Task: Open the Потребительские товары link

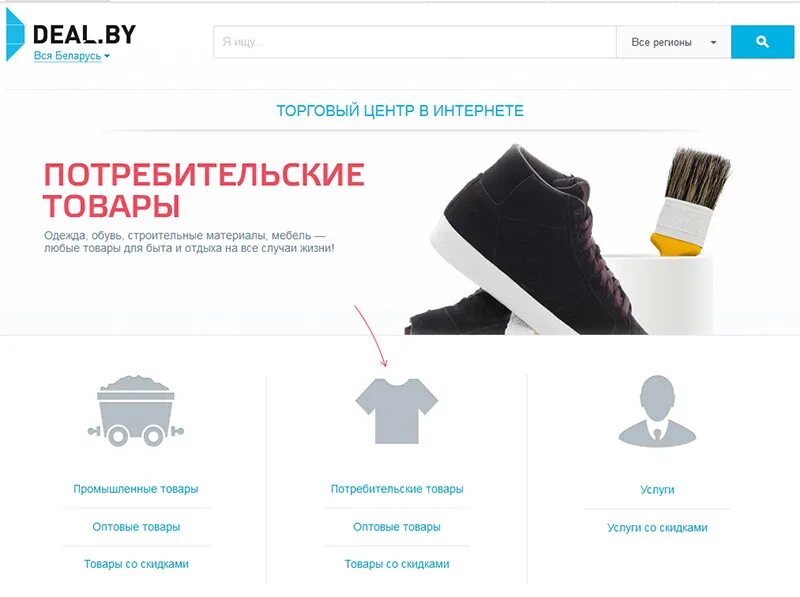Action: 397,489
